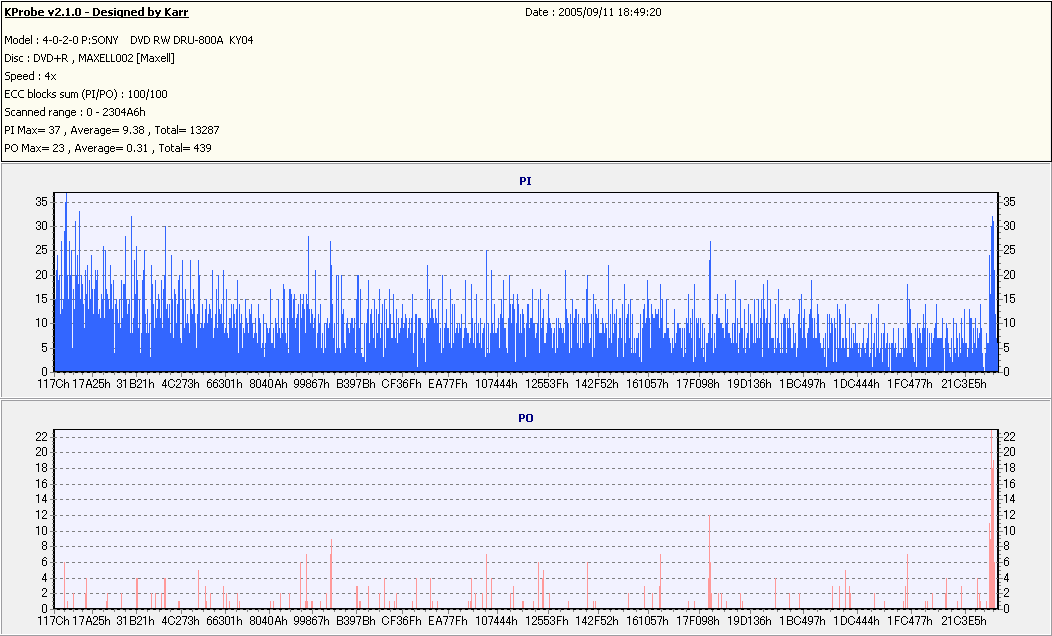Click the 99867h label on PI axis
Image resolution: width=1052 pixels, height=636 pixels.
pos(311,384)
